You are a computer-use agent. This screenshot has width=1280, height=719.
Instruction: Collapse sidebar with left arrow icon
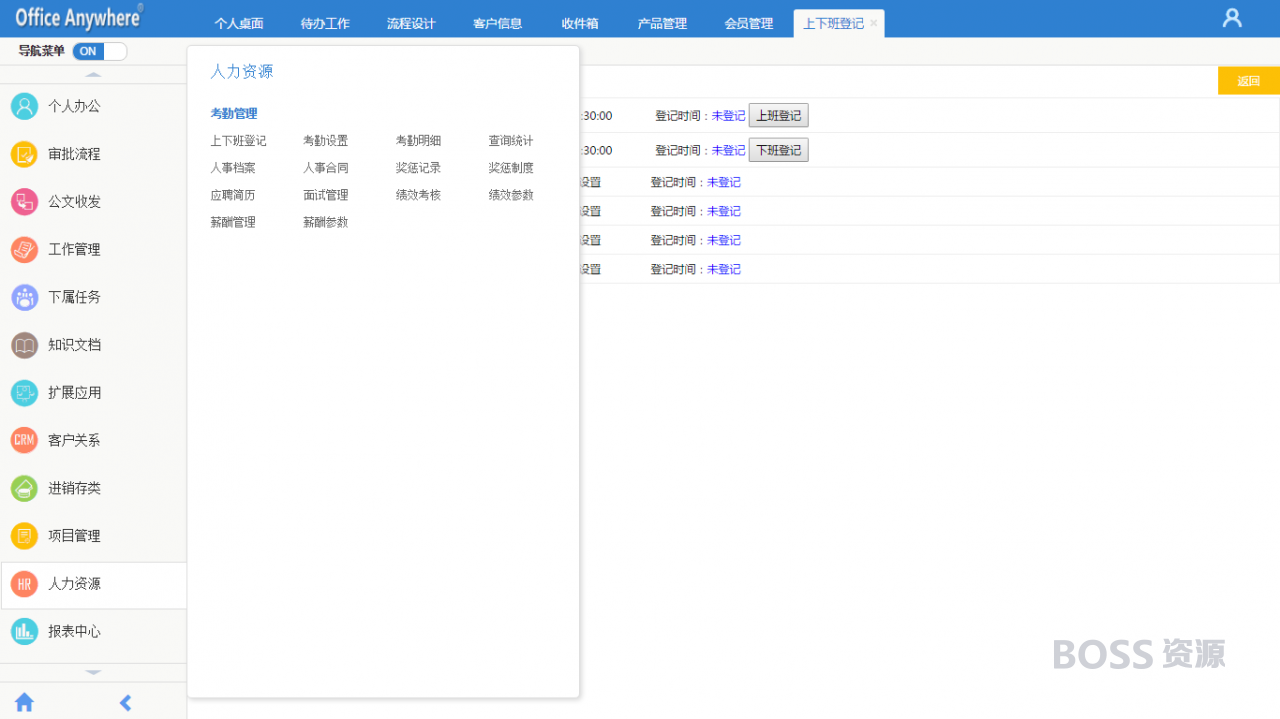pos(125,702)
